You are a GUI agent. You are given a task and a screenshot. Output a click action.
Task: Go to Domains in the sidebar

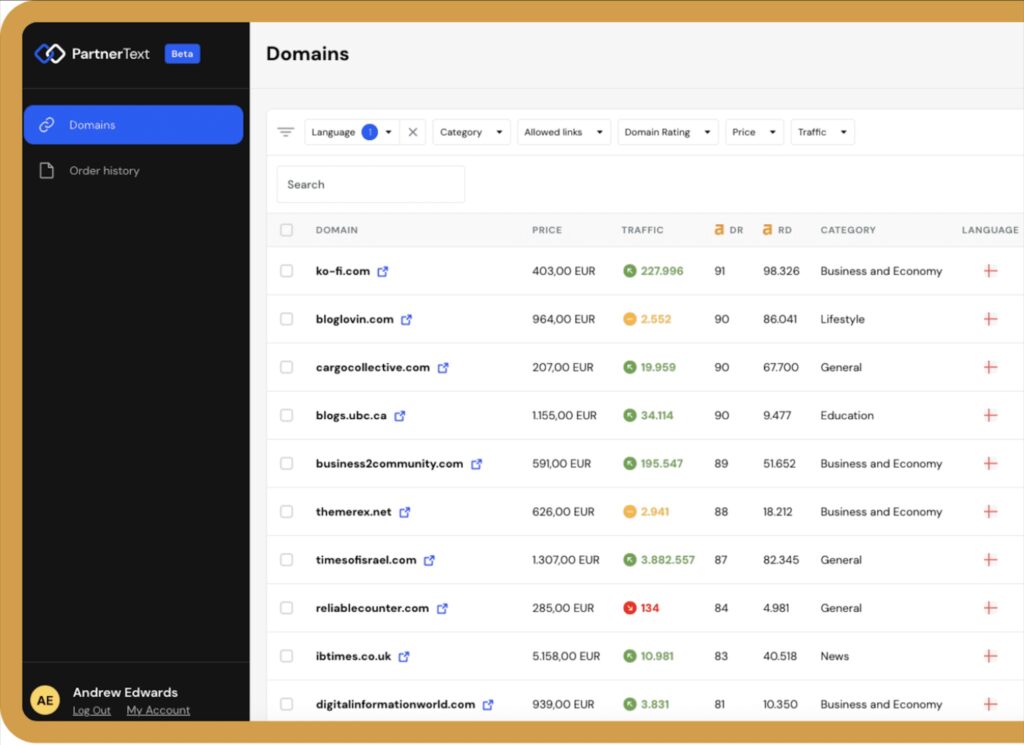133,125
